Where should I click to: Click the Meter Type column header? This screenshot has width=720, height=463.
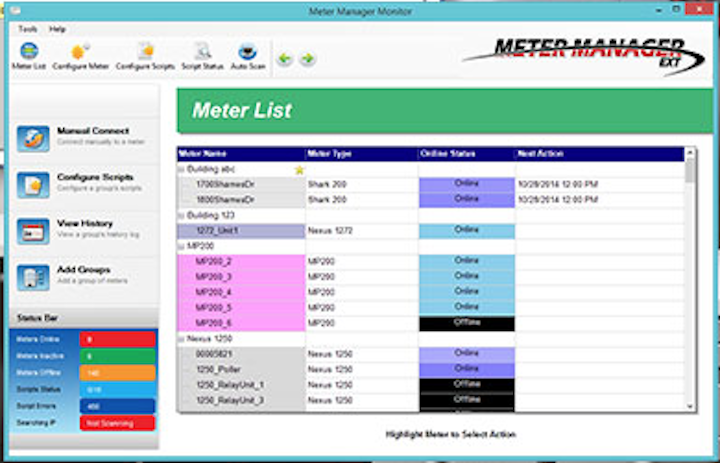tap(362, 154)
